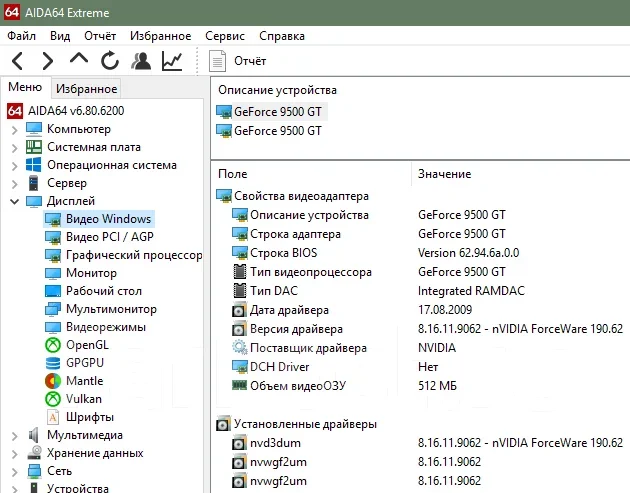630x493 pixels.
Task: Open the graph chart toolbar icon
Action: tap(172, 61)
